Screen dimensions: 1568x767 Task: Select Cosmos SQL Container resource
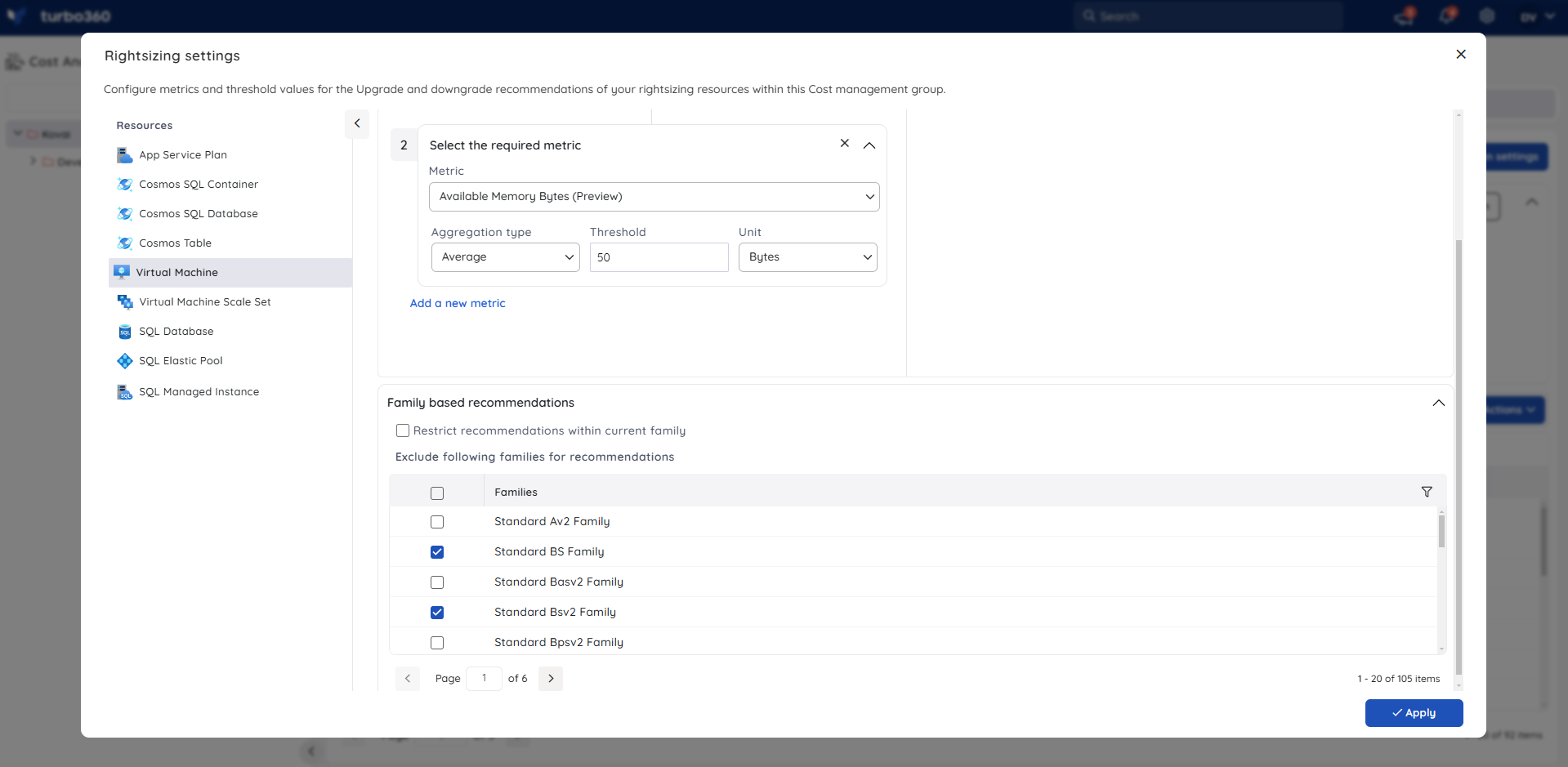pyautogui.click(x=230, y=185)
